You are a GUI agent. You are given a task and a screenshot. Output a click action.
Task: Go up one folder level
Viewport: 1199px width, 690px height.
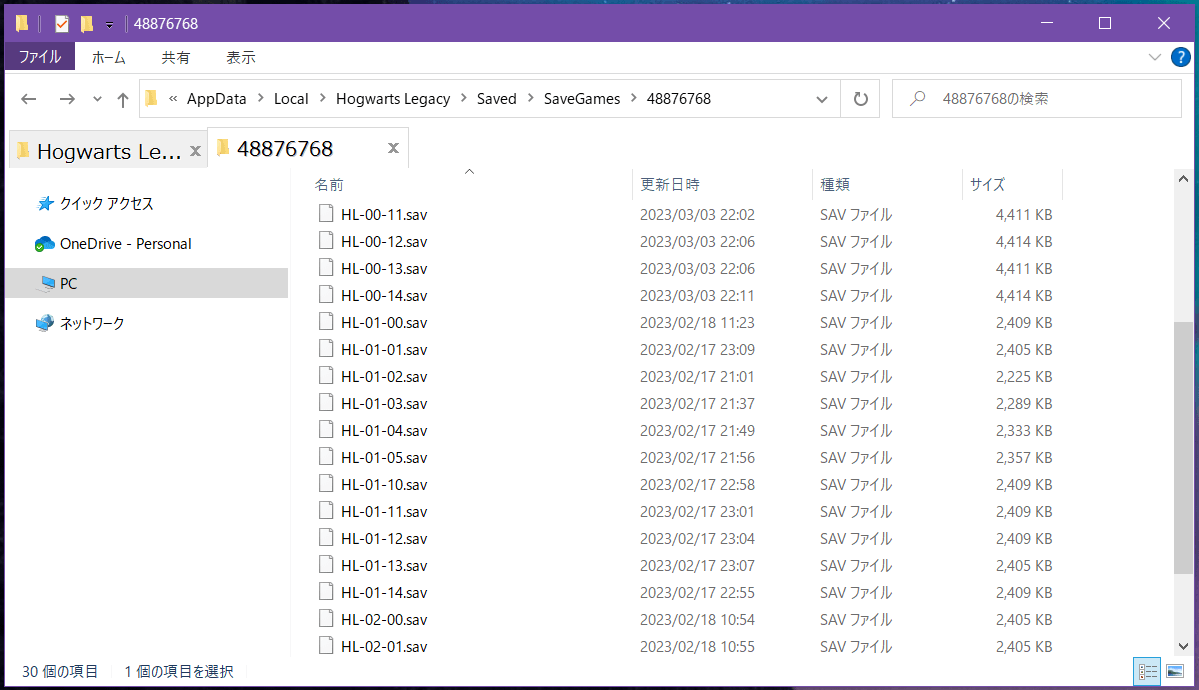click(x=122, y=99)
